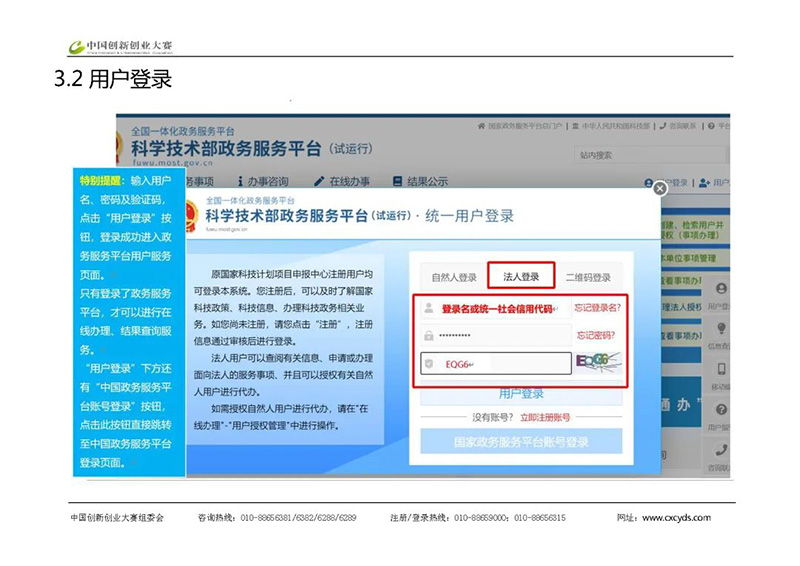Click the phone icon beside 咨询联系
The image size is (800, 566).
tap(663, 126)
